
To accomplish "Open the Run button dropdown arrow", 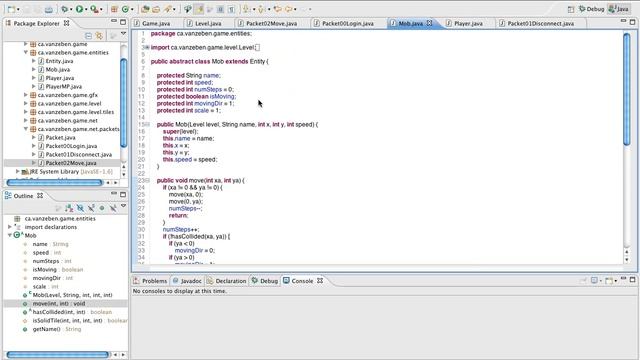I will [x=86, y=9].
